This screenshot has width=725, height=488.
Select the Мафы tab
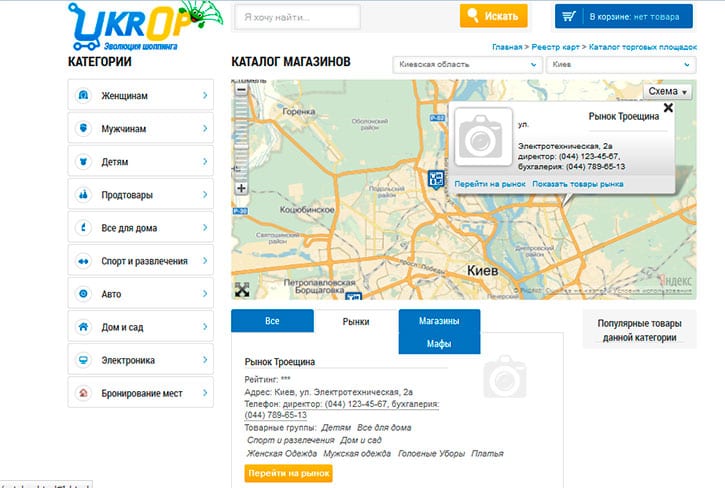(x=439, y=344)
